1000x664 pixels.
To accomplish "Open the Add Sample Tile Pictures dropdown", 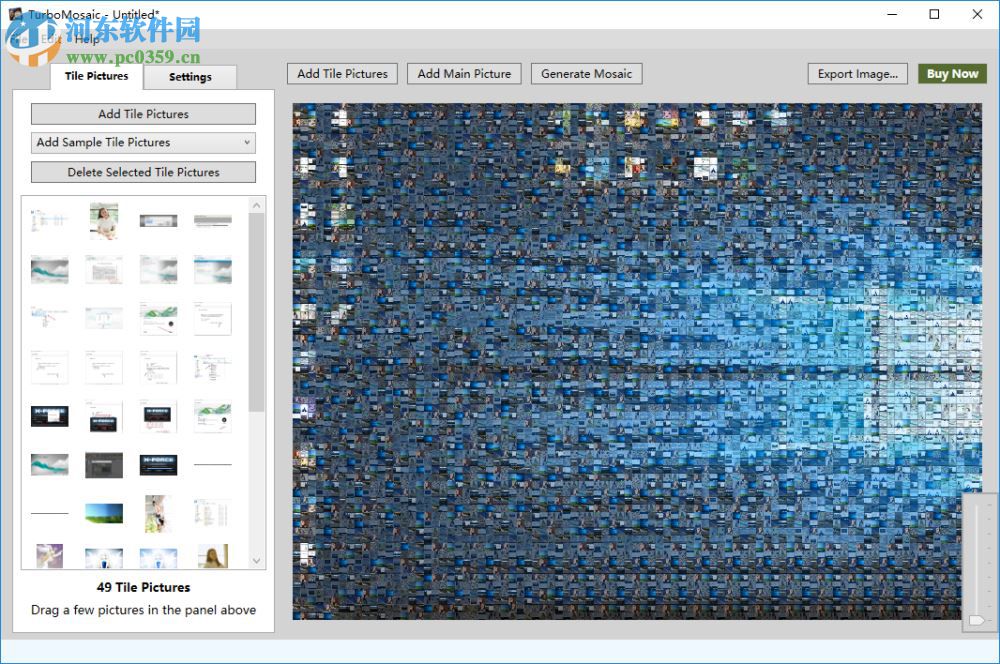I will tap(143, 143).
